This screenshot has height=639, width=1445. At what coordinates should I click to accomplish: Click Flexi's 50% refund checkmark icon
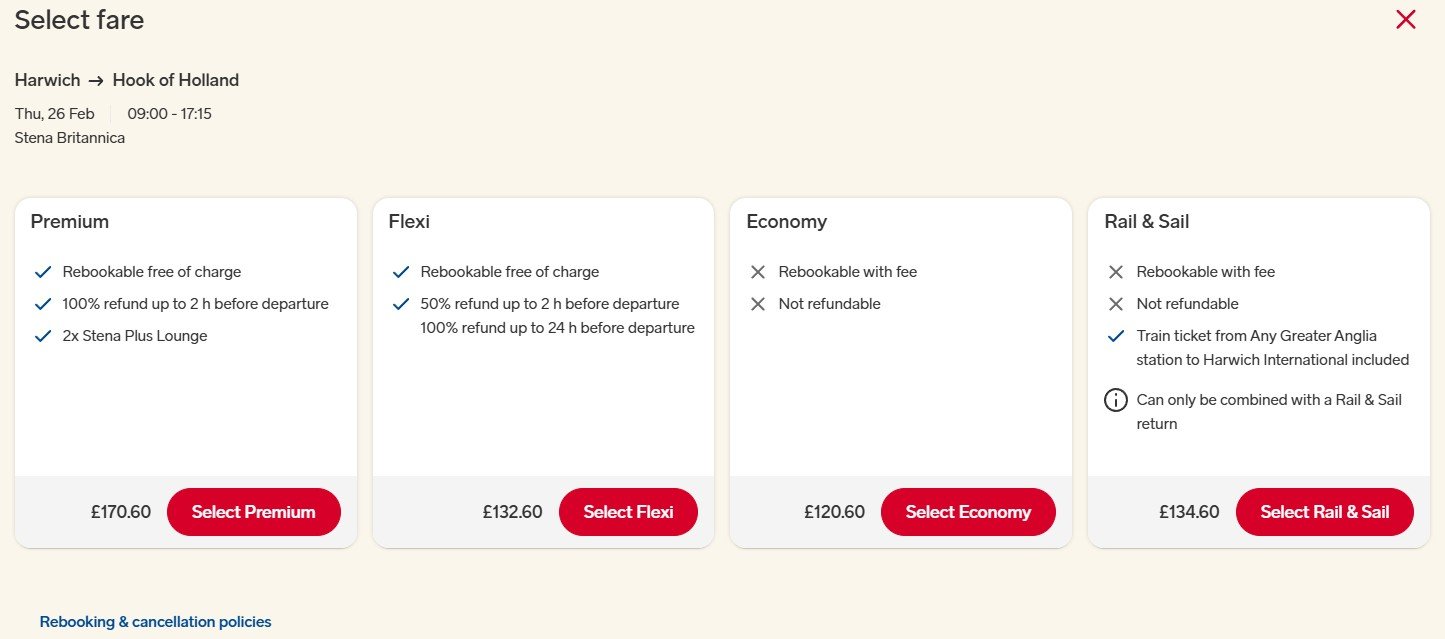tap(400, 304)
